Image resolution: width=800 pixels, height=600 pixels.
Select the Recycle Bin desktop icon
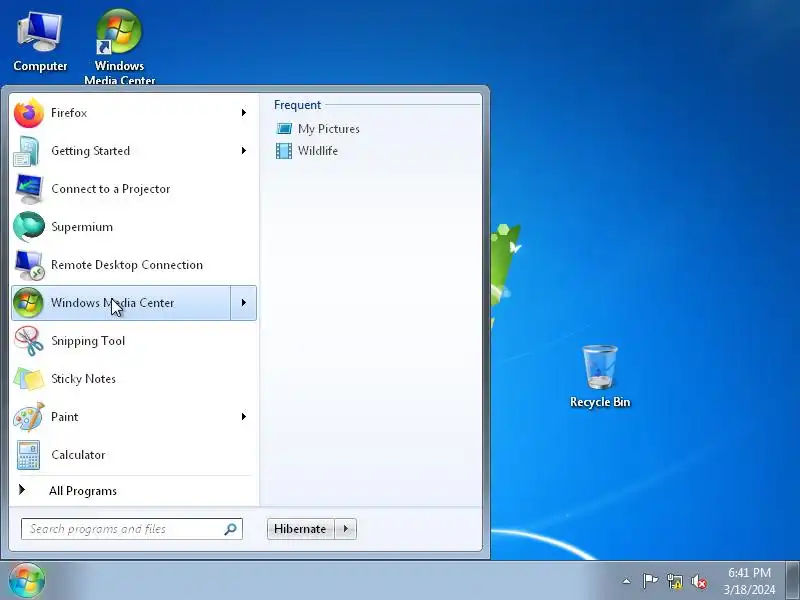(600, 377)
